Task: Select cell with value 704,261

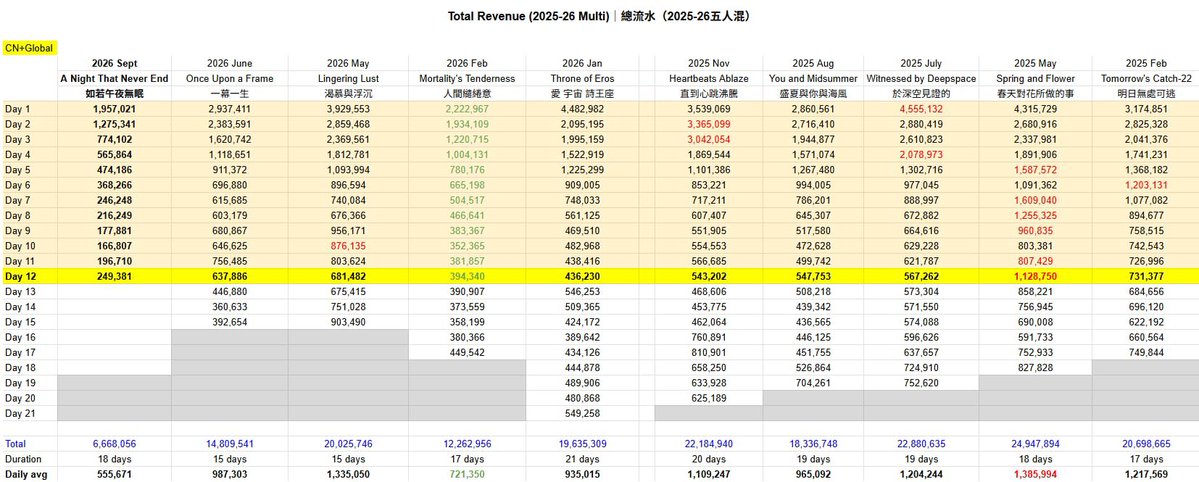Action: point(813,383)
